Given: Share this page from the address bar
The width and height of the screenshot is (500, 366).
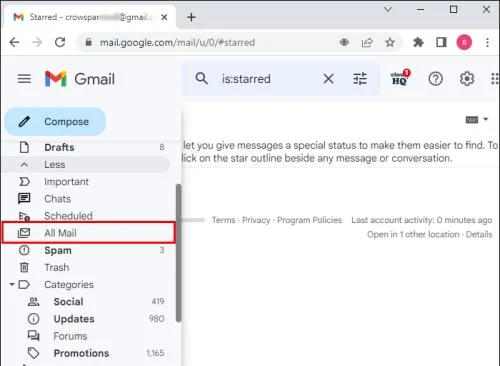Looking at the screenshot, I should click(367, 42).
